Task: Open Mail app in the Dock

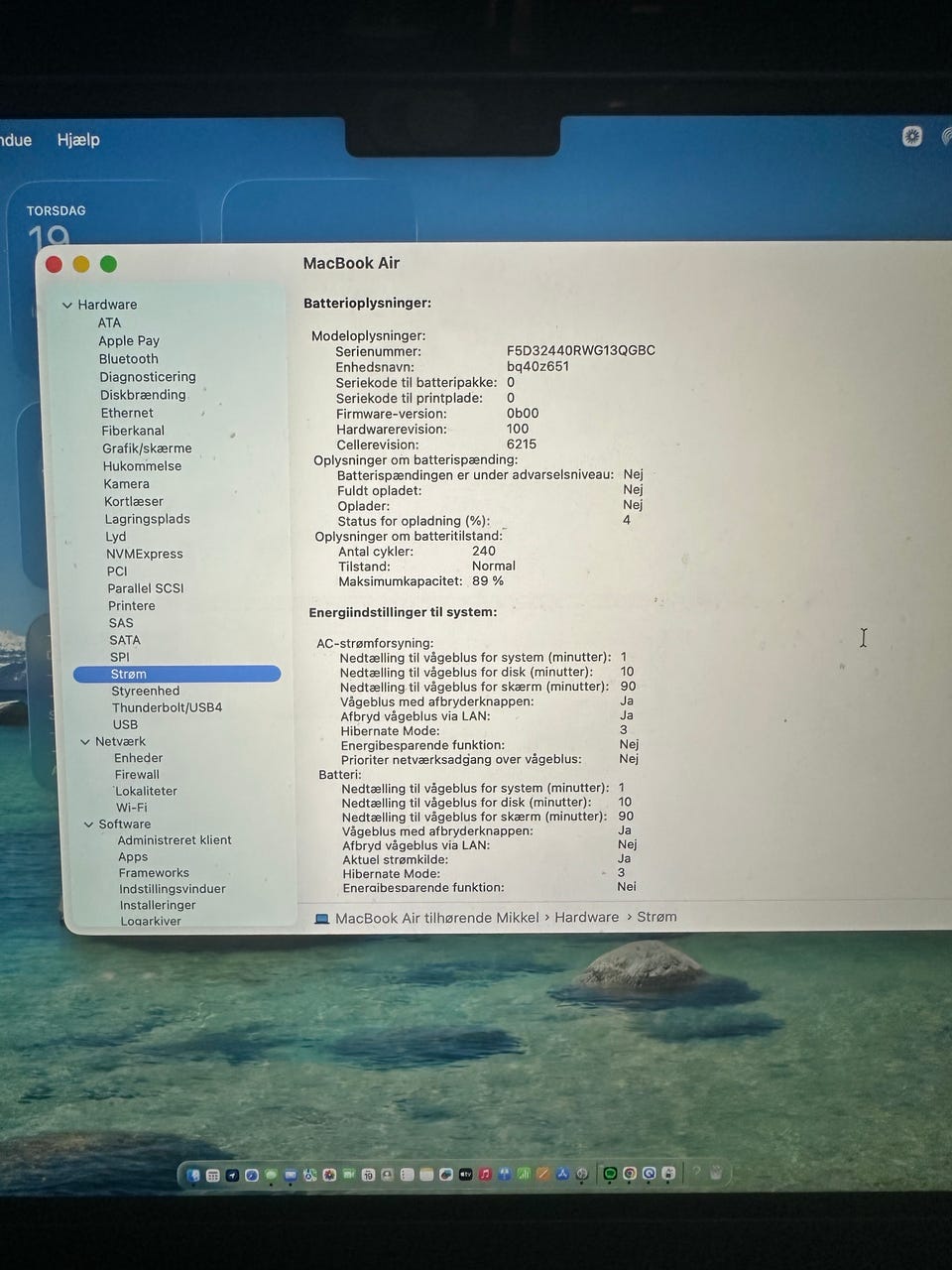Action: pyautogui.click(x=291, y=1175)
